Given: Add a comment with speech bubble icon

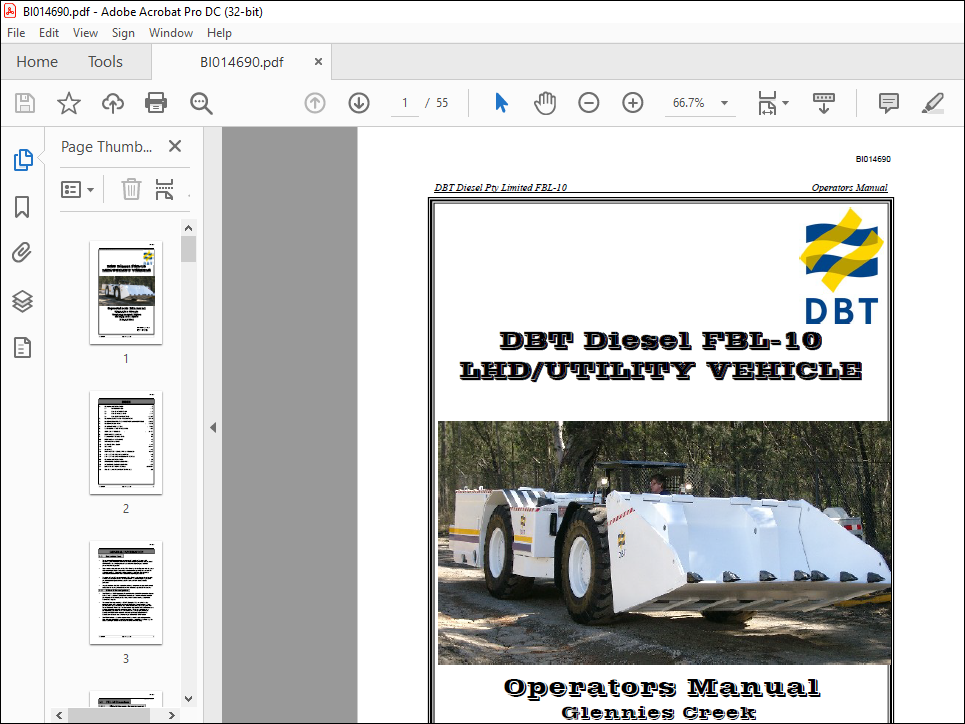Looking at the screenshot, I should coord(889,103).
